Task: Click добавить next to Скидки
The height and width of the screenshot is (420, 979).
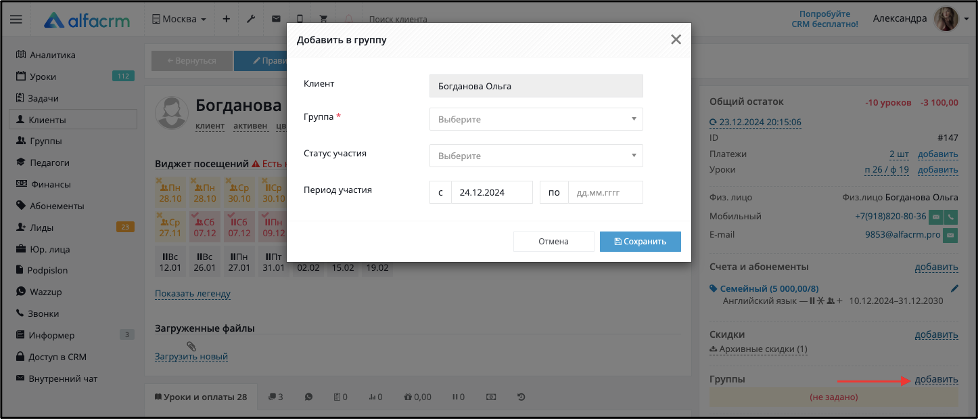Action: pos(937,335)
